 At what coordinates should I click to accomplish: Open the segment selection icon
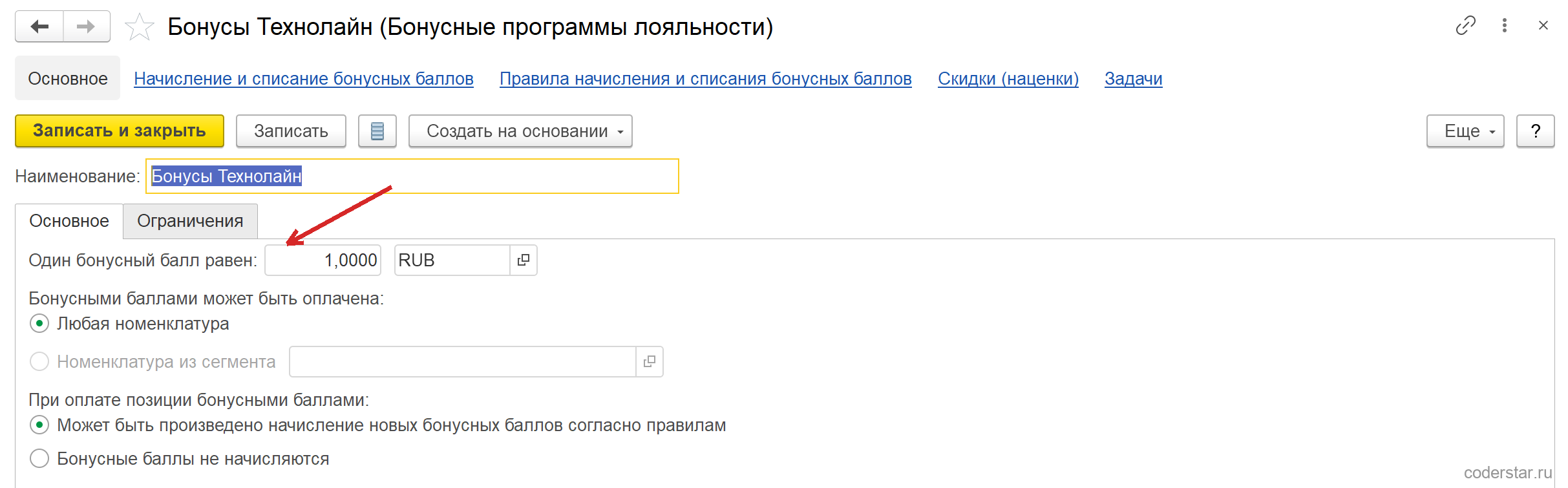650,361
